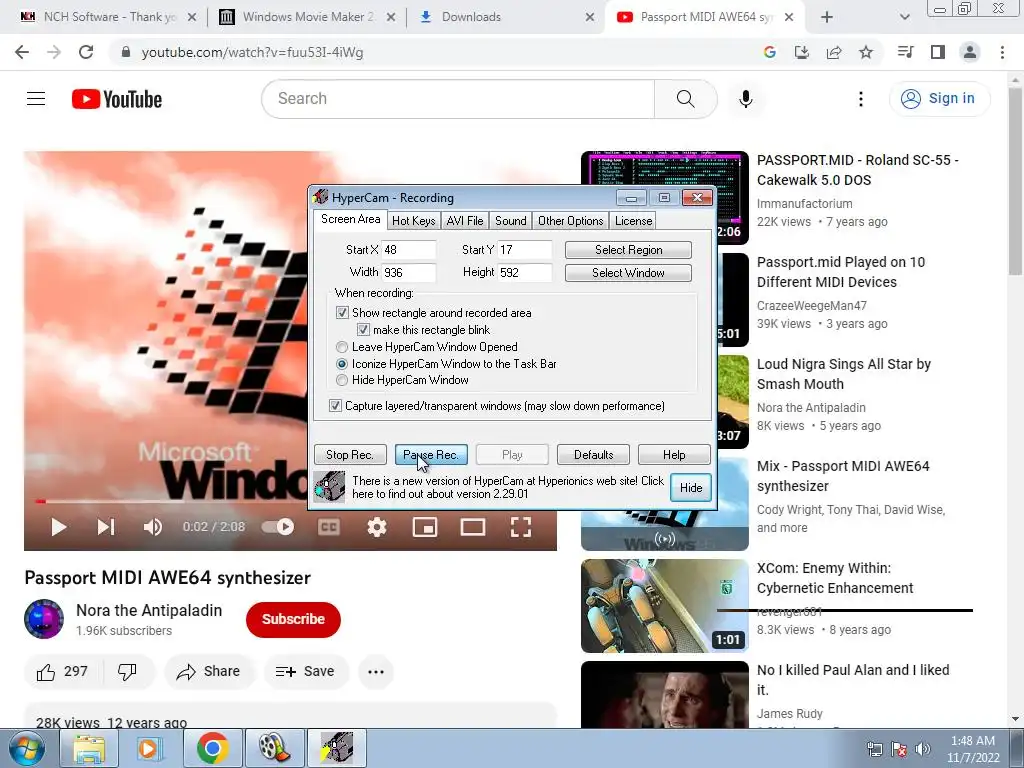Open PASSPORT.MID Roland SC-55 video thumbnail
The height and width of the screenshot is (768, 1024).
tap(665, 198)
